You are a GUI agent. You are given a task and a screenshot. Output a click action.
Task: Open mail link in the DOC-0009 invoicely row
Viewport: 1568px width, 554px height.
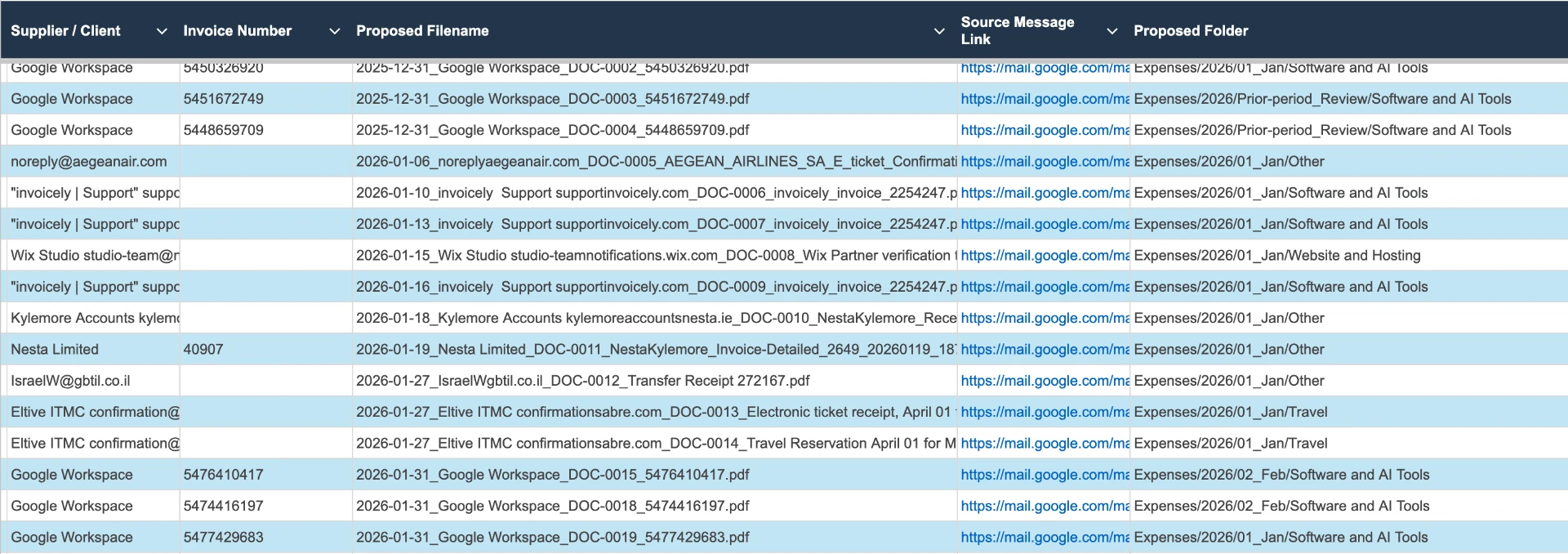click(x=1045, y=287)
